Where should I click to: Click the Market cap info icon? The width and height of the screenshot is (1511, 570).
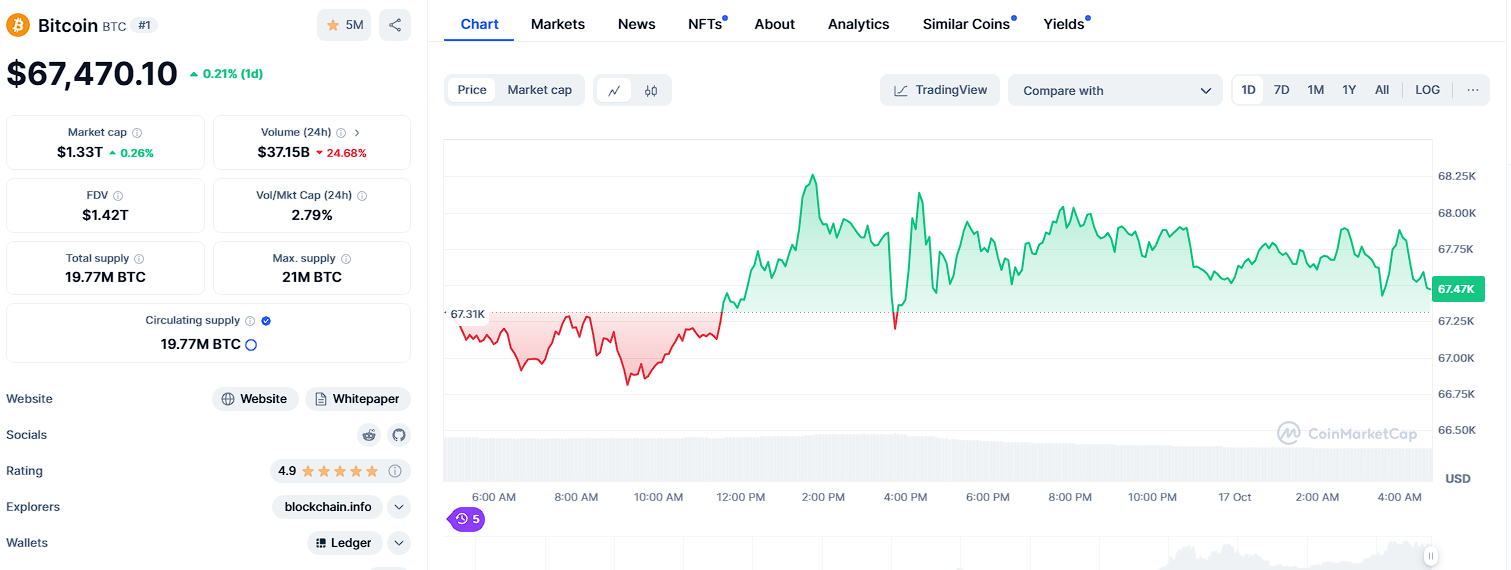point(137,133)
